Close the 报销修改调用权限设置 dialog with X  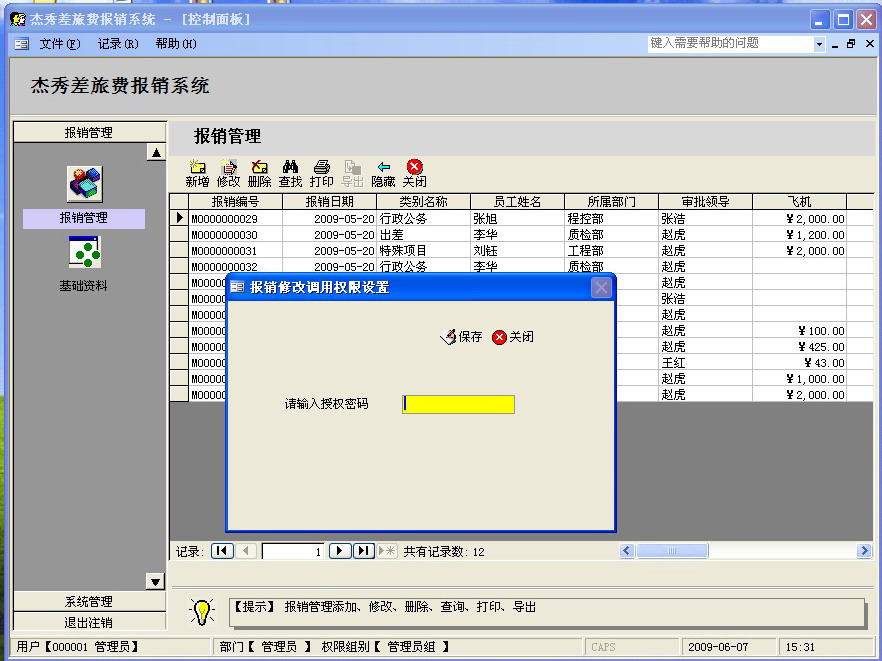click(601, 287)
